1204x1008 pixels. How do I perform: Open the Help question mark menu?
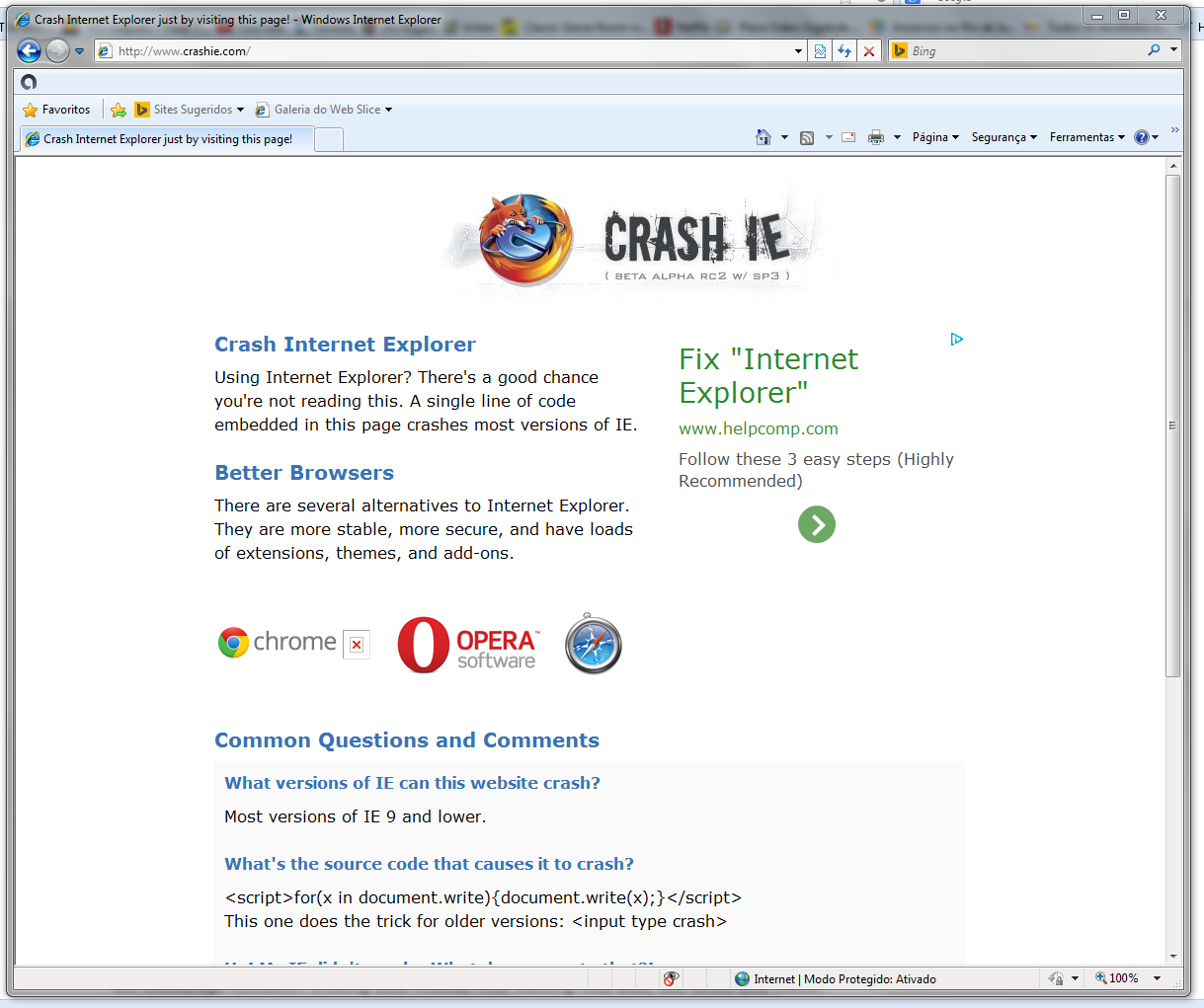coord(1146,137)
